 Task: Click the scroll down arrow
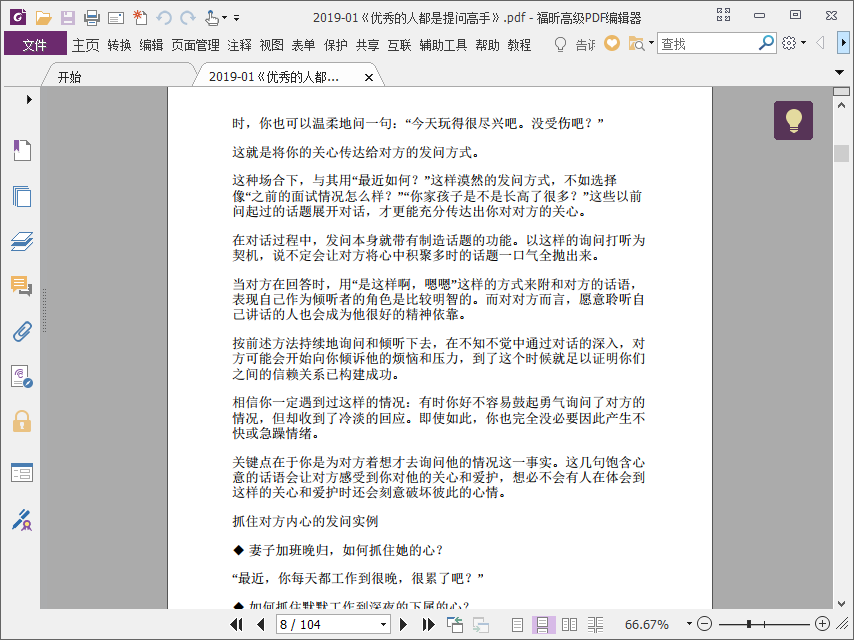click(841, 604)
